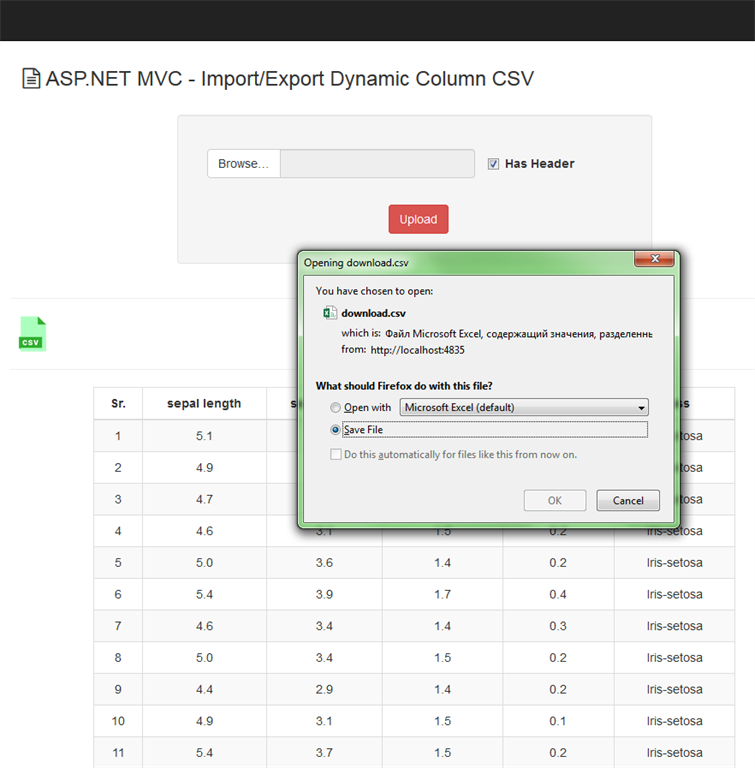Click the green CSV export icon

tap(33, 334)
